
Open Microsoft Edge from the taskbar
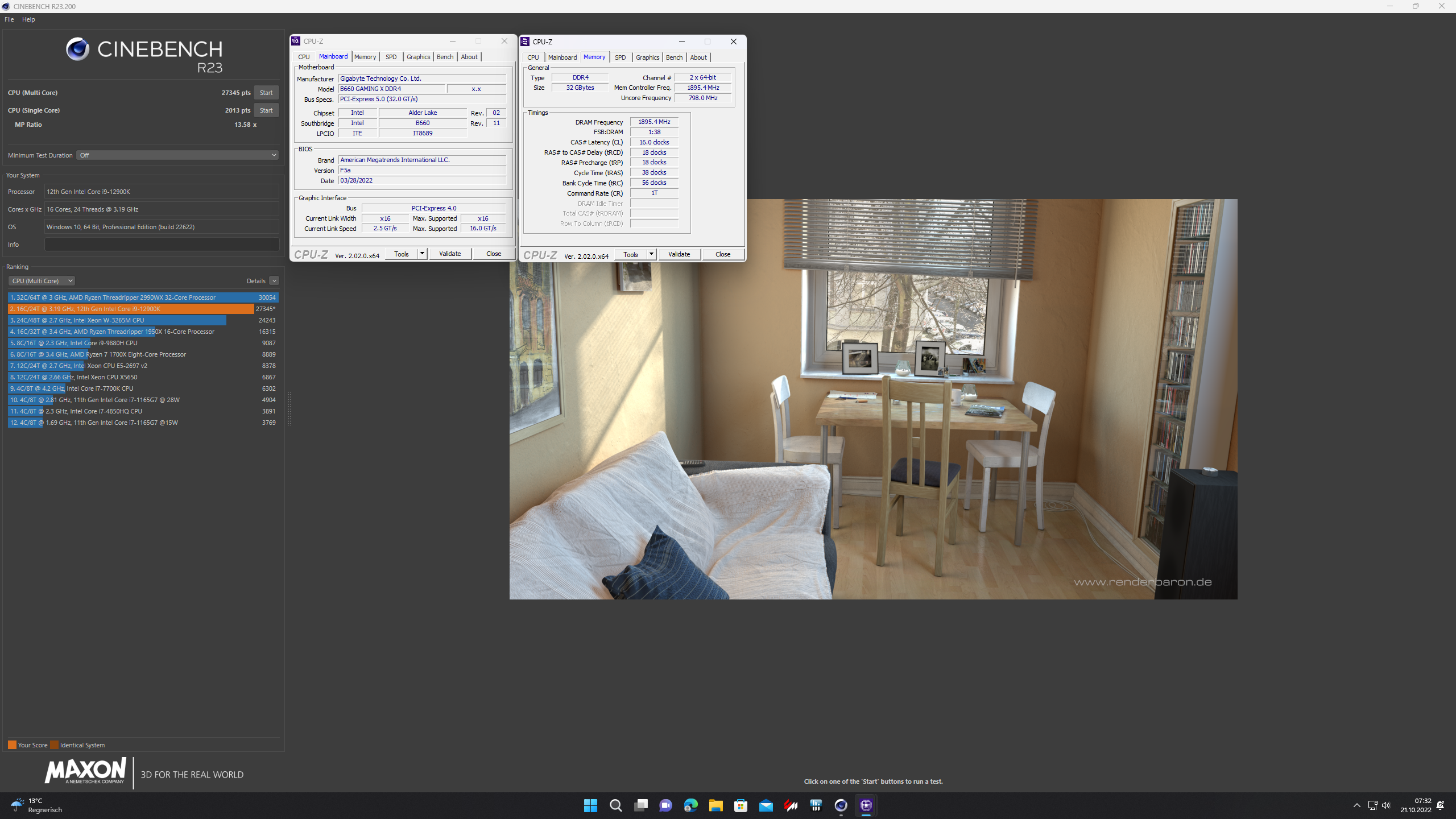[x=690, y=805]
